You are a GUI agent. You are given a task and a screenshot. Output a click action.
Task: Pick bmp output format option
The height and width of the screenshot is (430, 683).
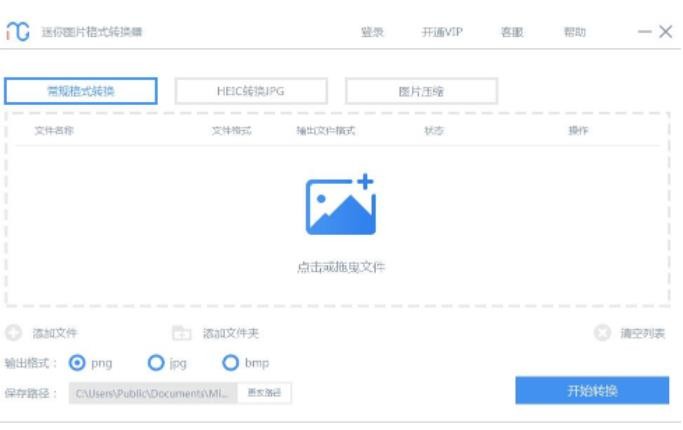(230, 363)
